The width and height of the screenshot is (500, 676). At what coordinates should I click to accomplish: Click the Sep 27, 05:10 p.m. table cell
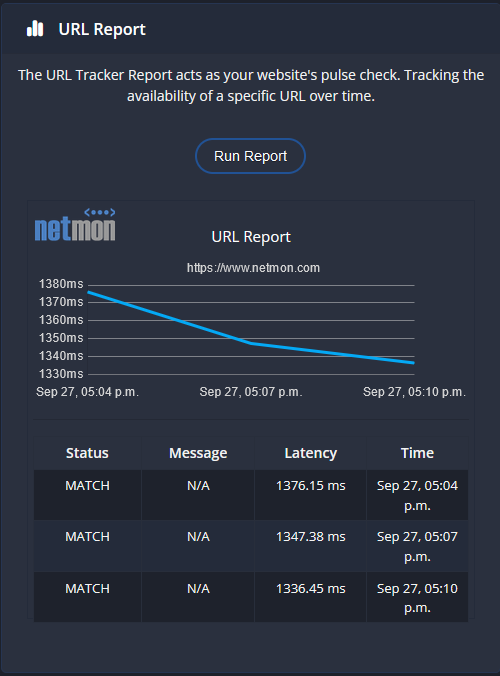417,597
